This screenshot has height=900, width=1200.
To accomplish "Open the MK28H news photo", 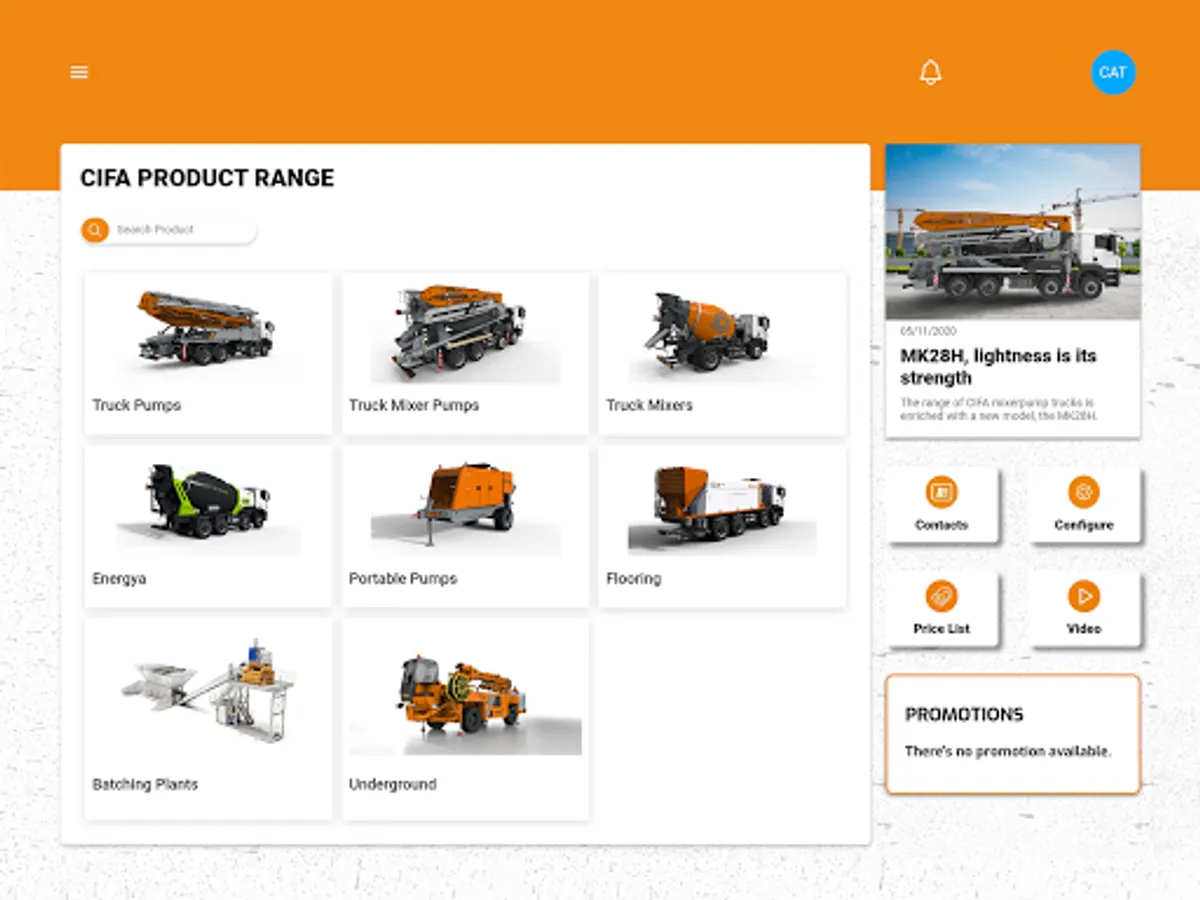I will 1013,232.
